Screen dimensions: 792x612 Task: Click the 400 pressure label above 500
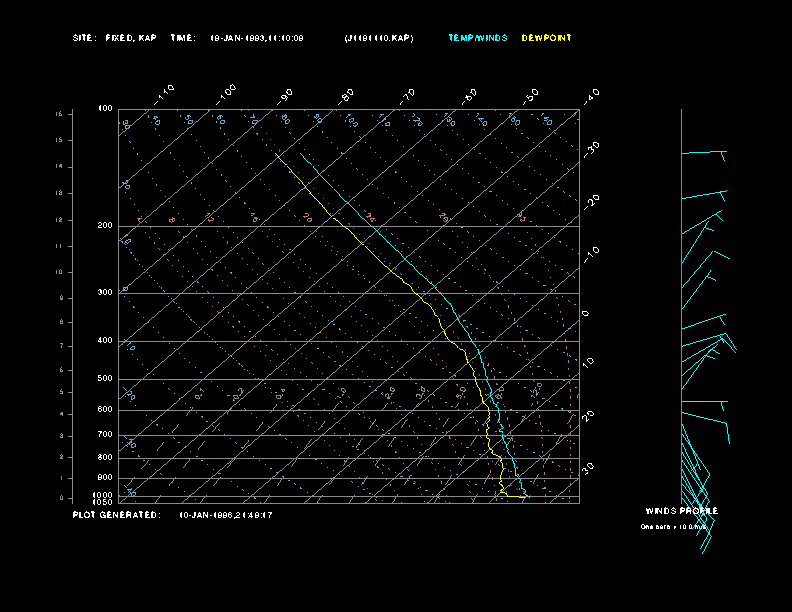[105, 341]
